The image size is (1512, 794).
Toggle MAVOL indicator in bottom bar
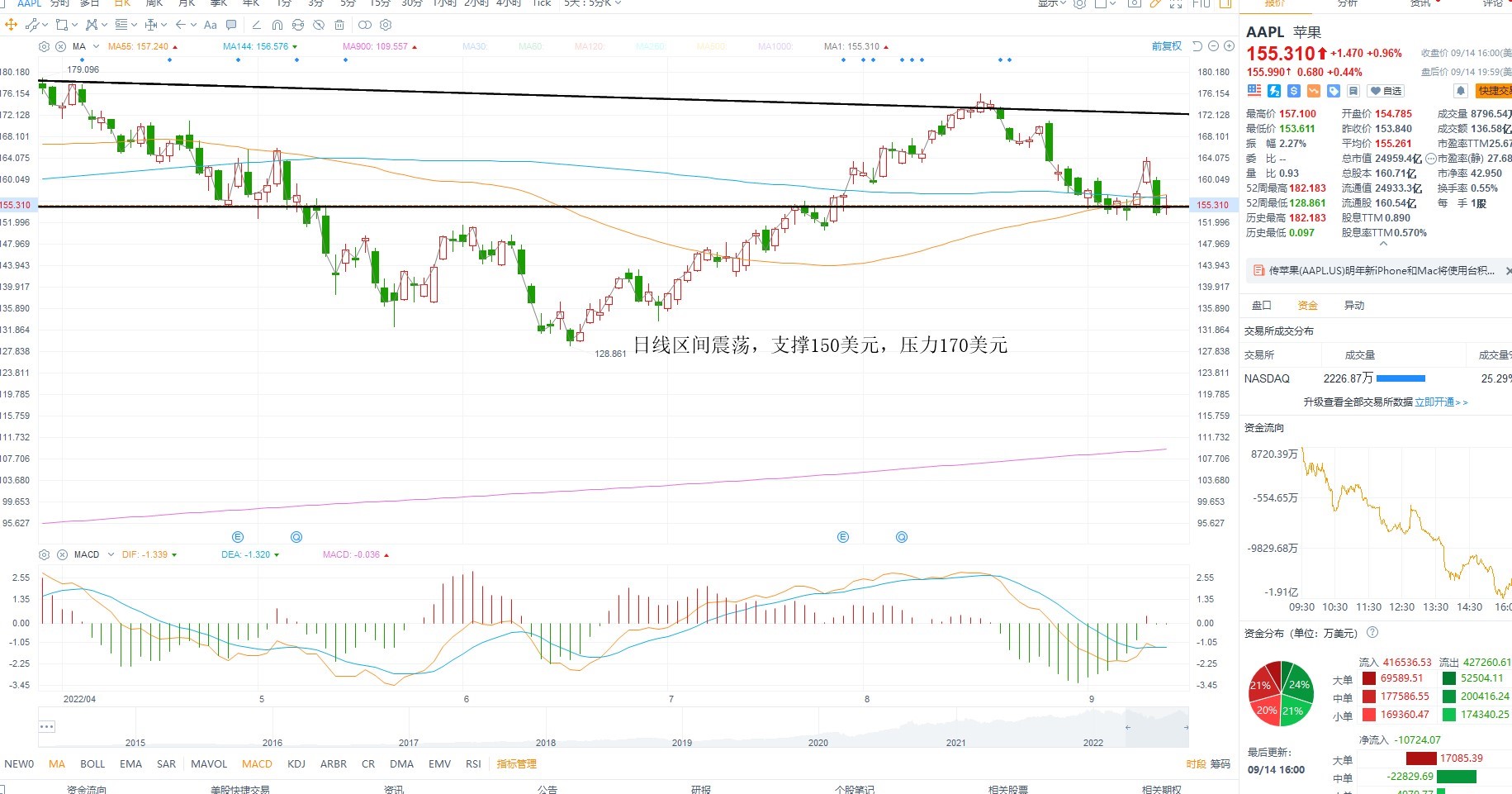209,764
